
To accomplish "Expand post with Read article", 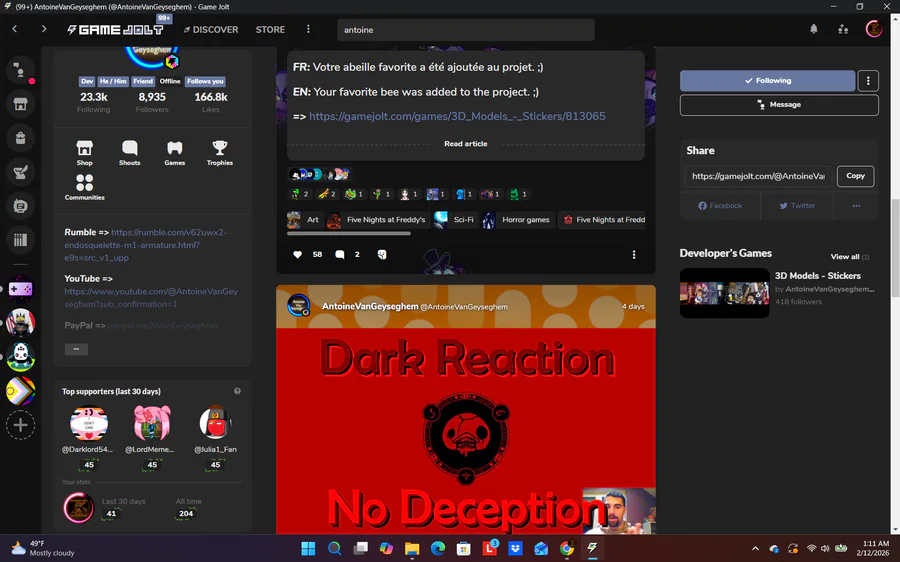I will (x=465, y=144).
